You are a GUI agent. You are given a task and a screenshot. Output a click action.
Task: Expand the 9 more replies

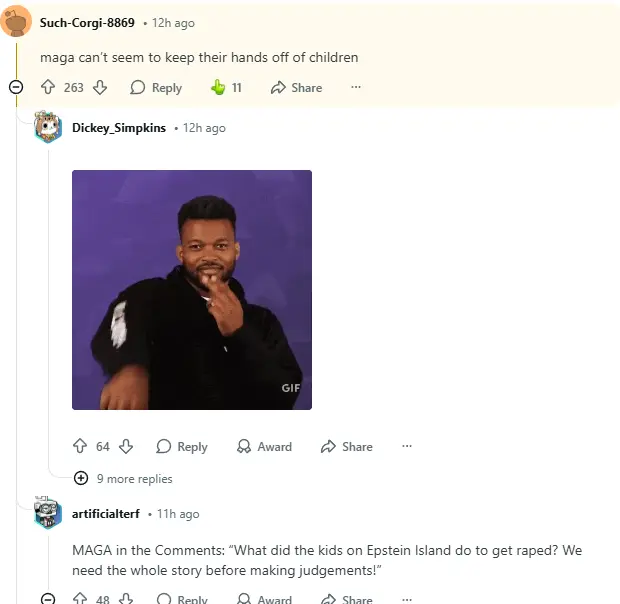click(123, 479)
